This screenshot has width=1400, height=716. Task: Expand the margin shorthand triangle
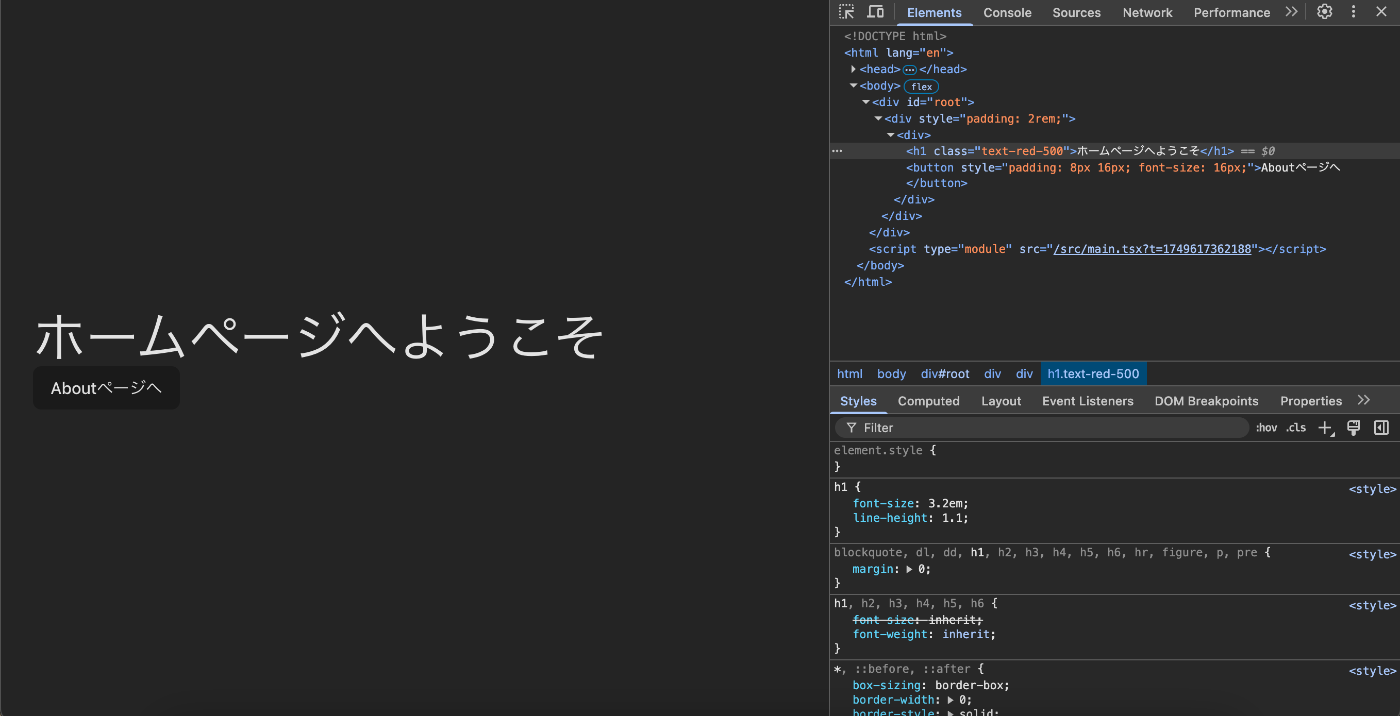coord(909,569)
